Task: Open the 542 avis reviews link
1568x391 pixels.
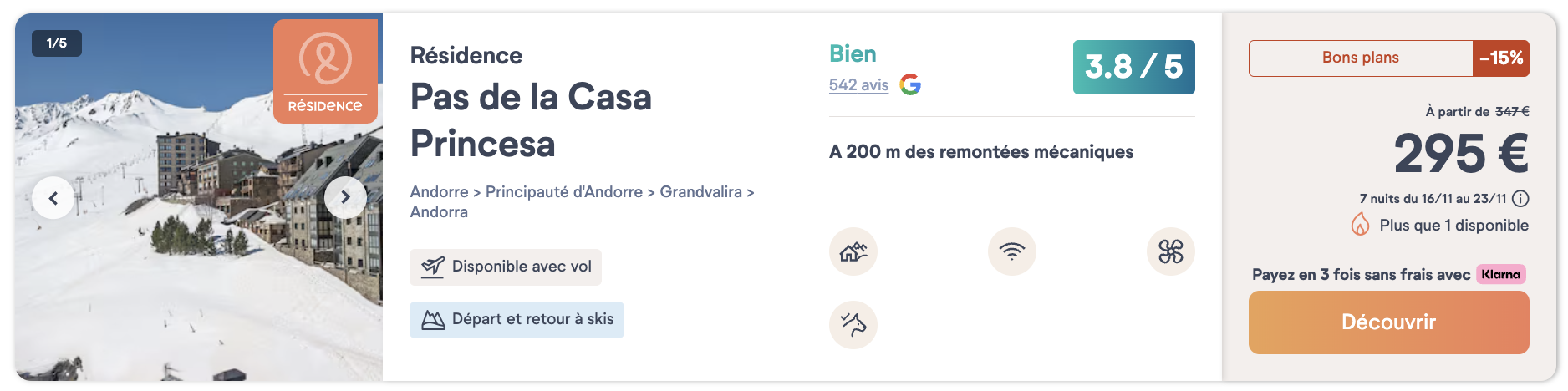Action: click(858, 85)
